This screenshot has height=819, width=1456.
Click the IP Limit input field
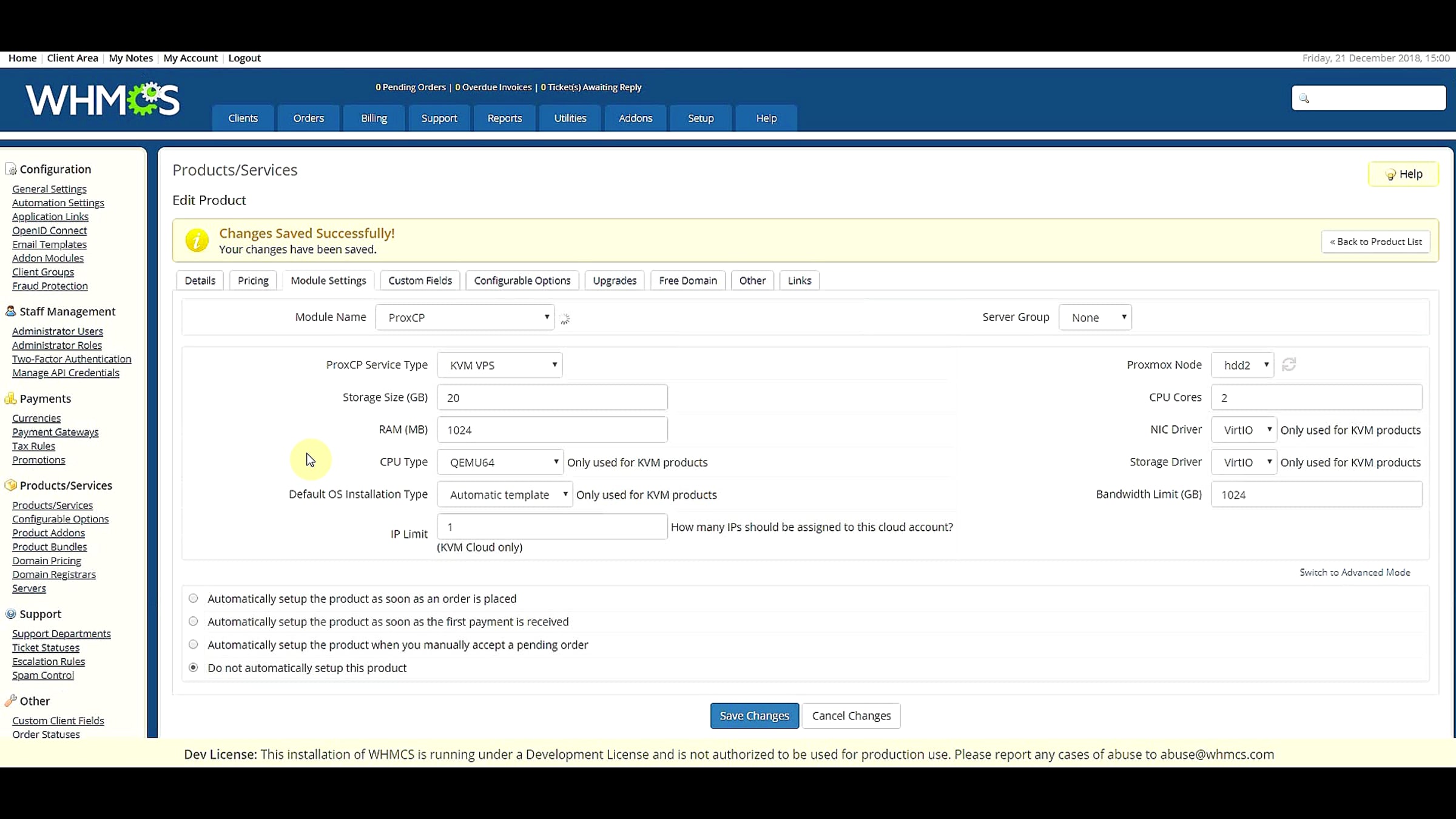tap(552, 527)
